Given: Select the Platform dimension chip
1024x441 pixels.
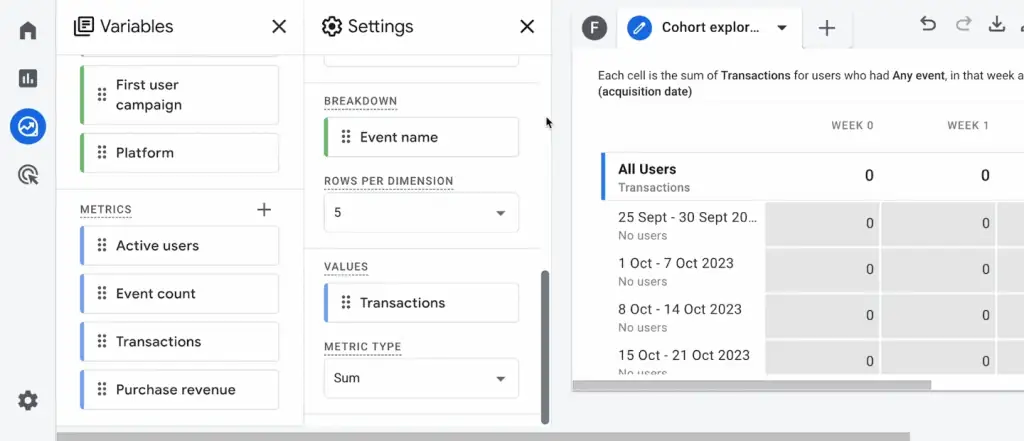Looking at the screenshot, I should (x=179, y=153).
